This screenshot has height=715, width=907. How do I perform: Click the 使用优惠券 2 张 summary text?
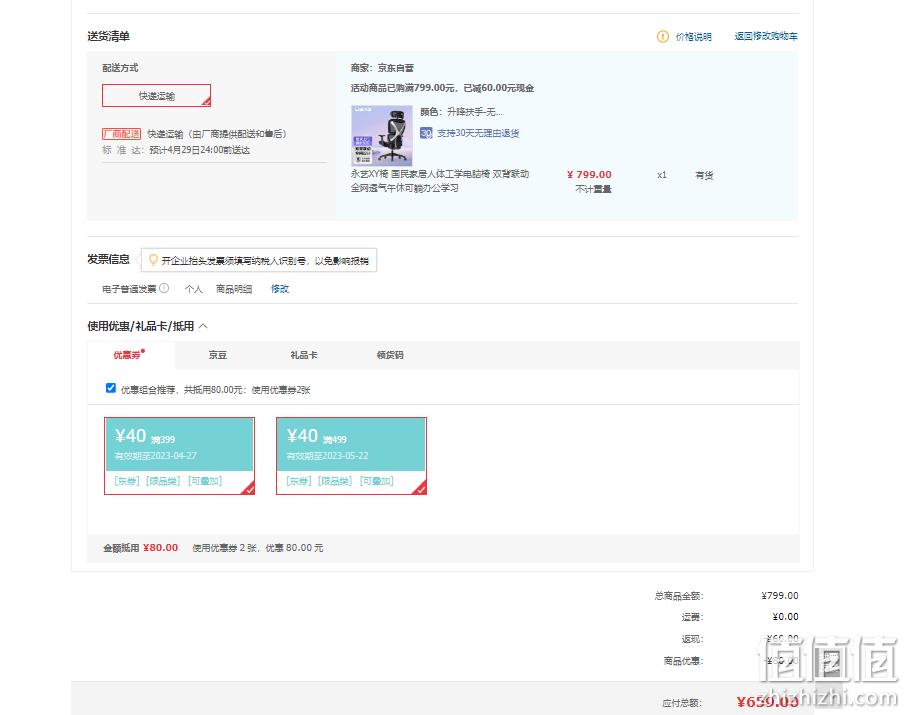(257, 547)
